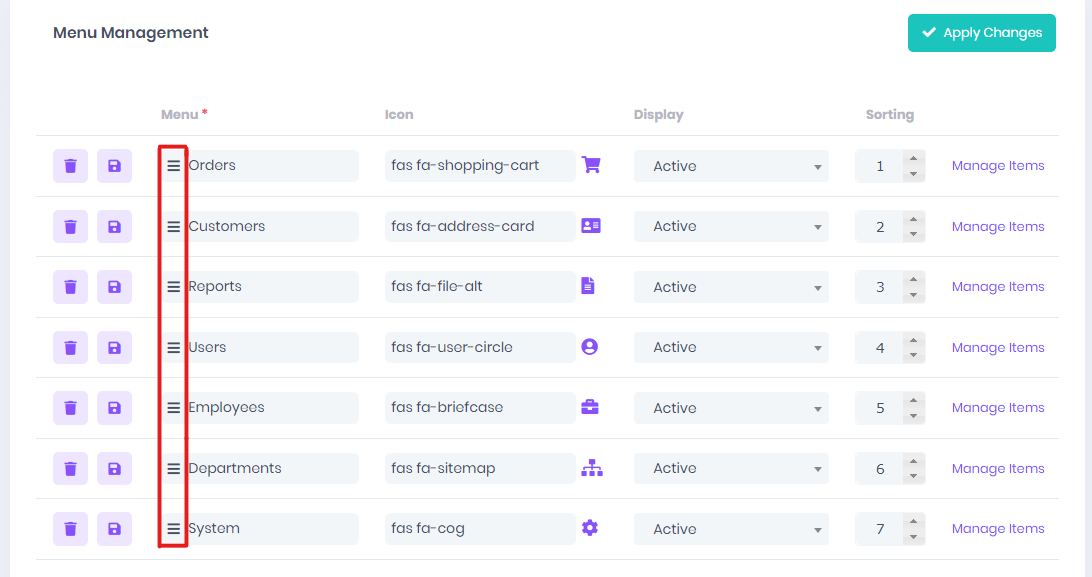This screenshot has width=1092, height=577.
Task: Decrease the Users sorting value
Action: (x=914, y=356)
